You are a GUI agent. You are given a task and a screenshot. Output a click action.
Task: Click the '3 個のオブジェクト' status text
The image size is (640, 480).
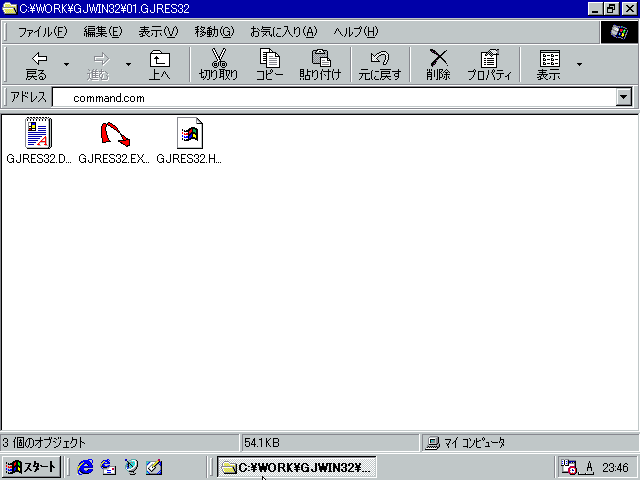tap(44, 442)
